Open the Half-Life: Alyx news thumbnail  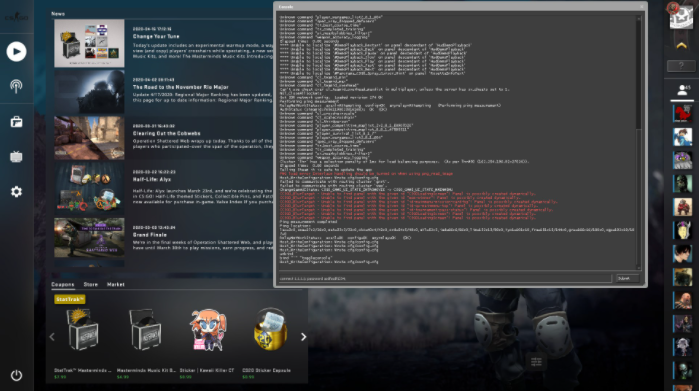pos(89,189)
